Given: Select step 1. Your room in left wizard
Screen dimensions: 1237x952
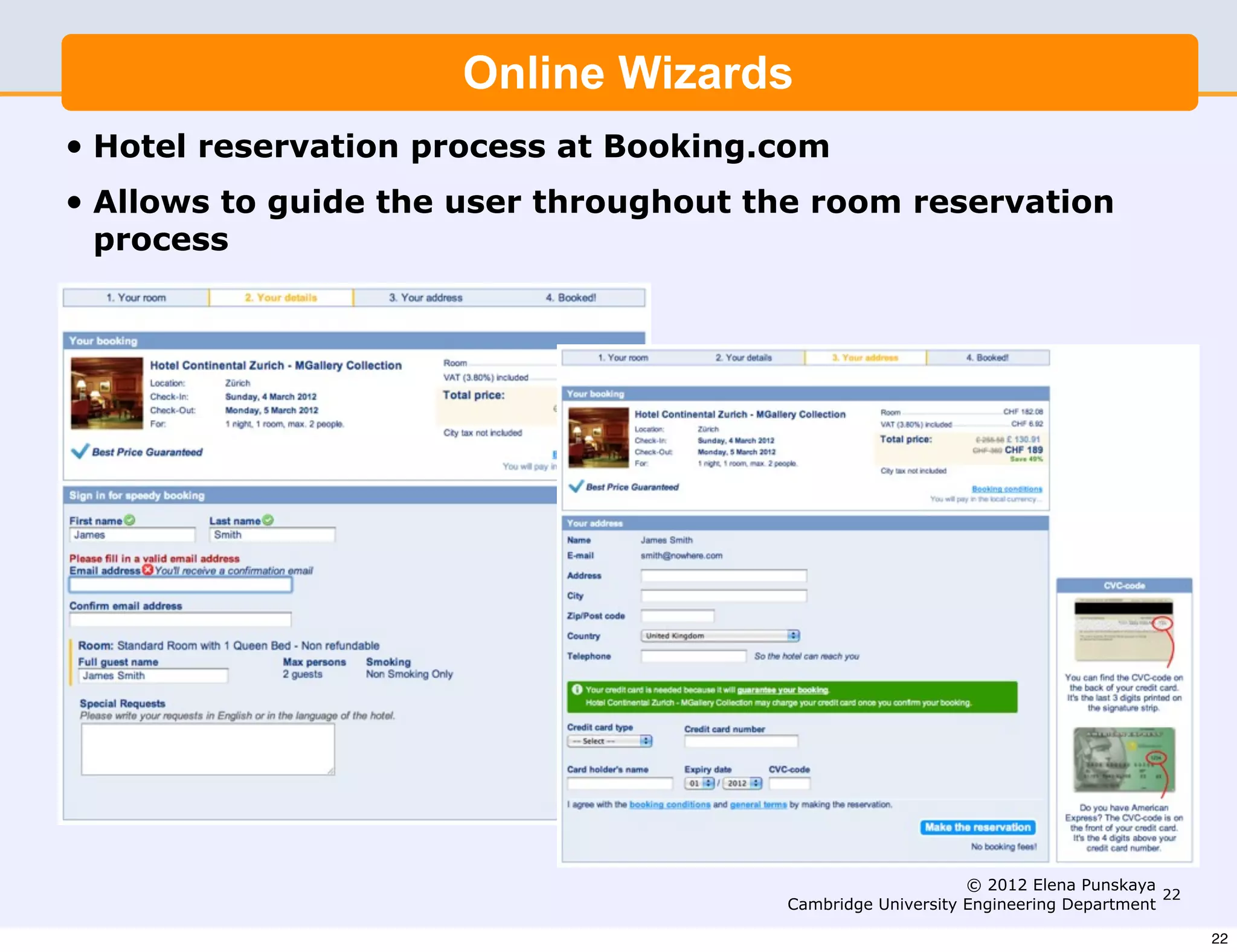Looking at the screenshot, I should click(136, 297).
